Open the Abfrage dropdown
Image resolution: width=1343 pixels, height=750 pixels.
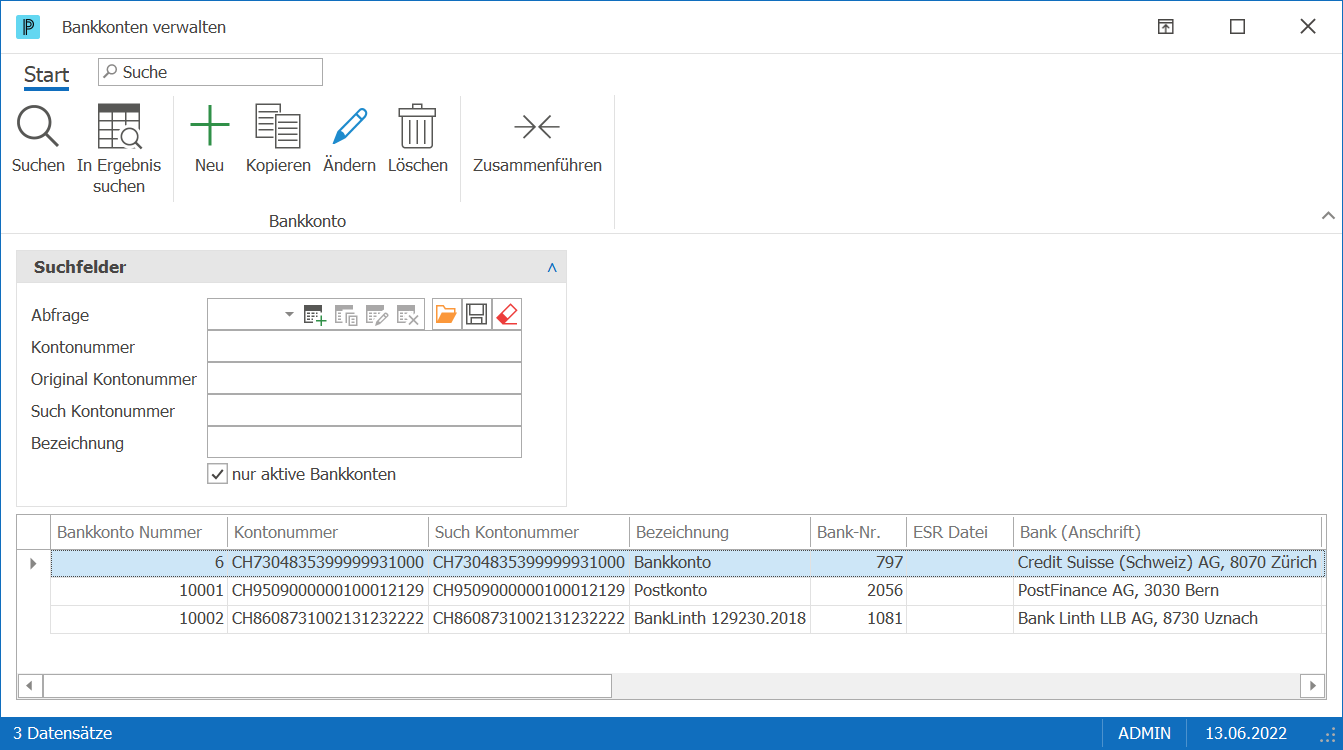(290, 314)
